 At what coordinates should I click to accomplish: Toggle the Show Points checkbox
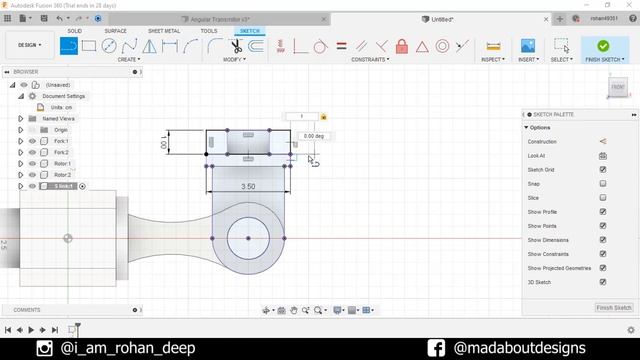pos(603,226)
